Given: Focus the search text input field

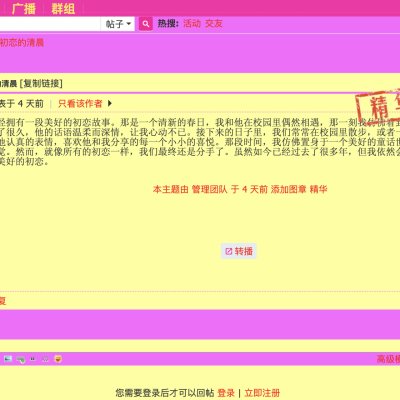Looking at the screenshot, I should pyautogui.click(x=50, y=24).
